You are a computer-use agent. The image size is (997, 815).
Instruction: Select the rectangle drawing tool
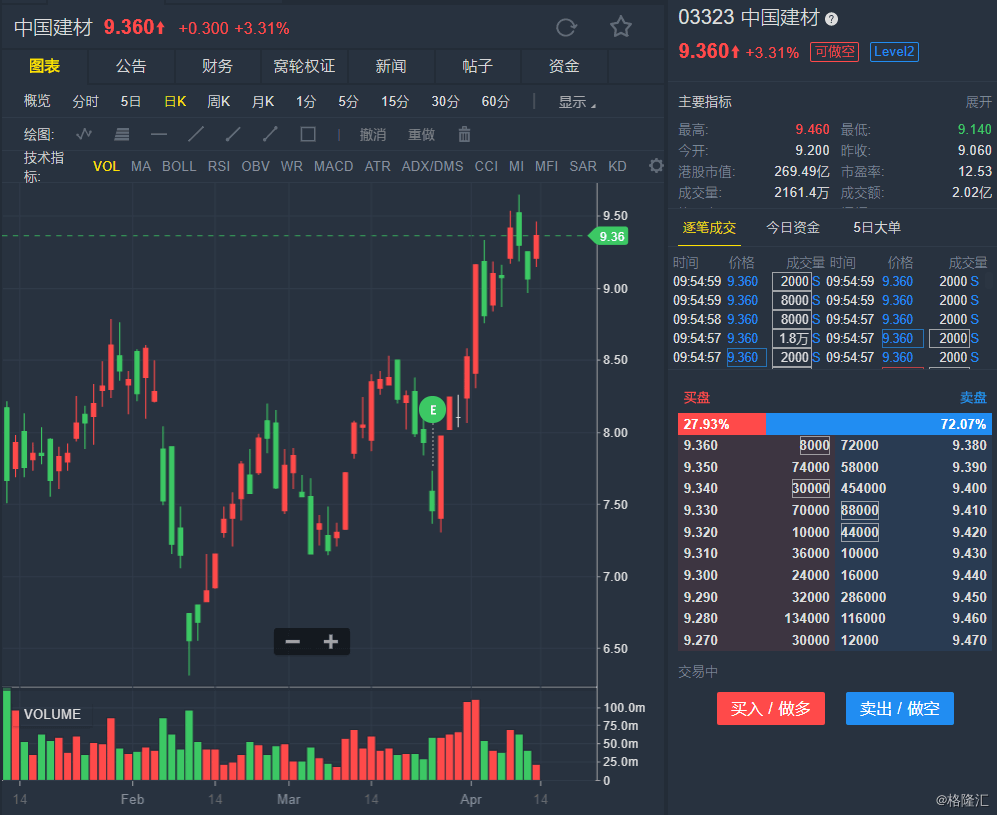(308, 134)
